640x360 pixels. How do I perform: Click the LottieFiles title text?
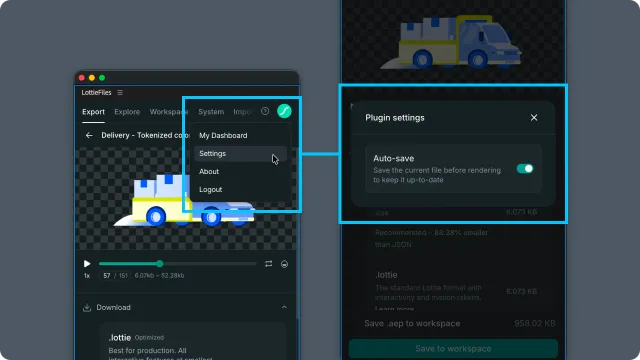(x=96, y=93)
